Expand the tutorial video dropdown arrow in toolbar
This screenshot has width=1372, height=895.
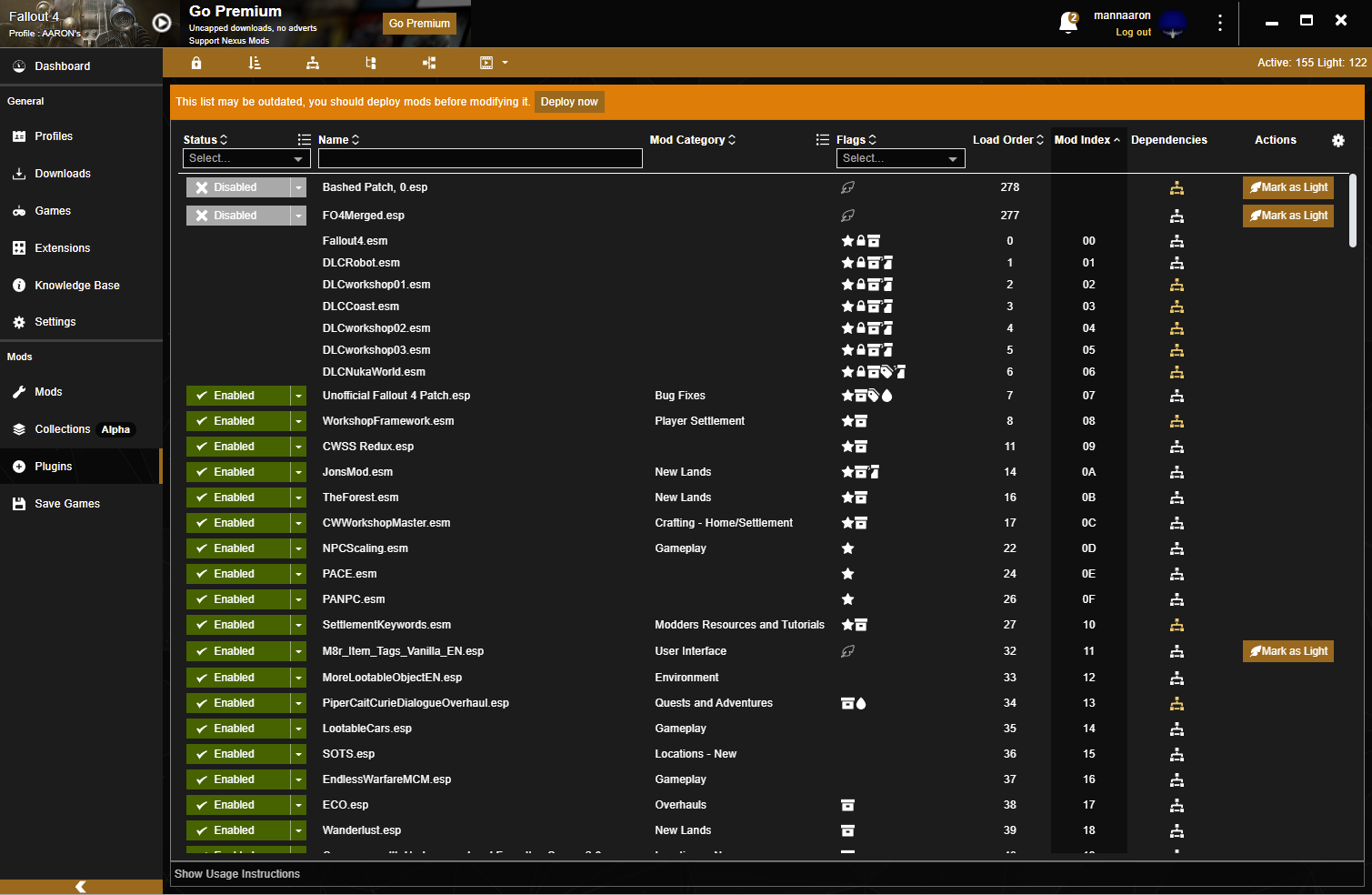point(505,63)
